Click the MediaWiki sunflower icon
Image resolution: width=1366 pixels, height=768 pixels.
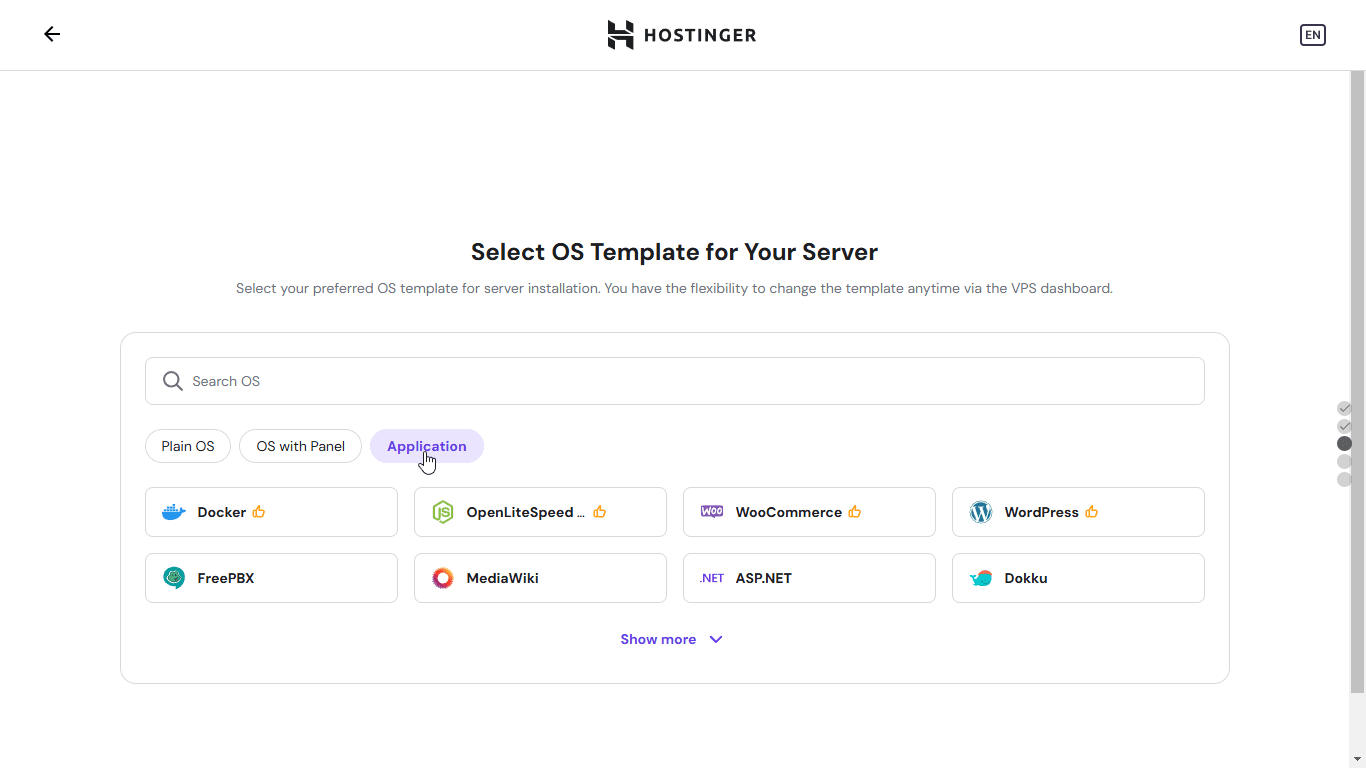click(443, 578)
